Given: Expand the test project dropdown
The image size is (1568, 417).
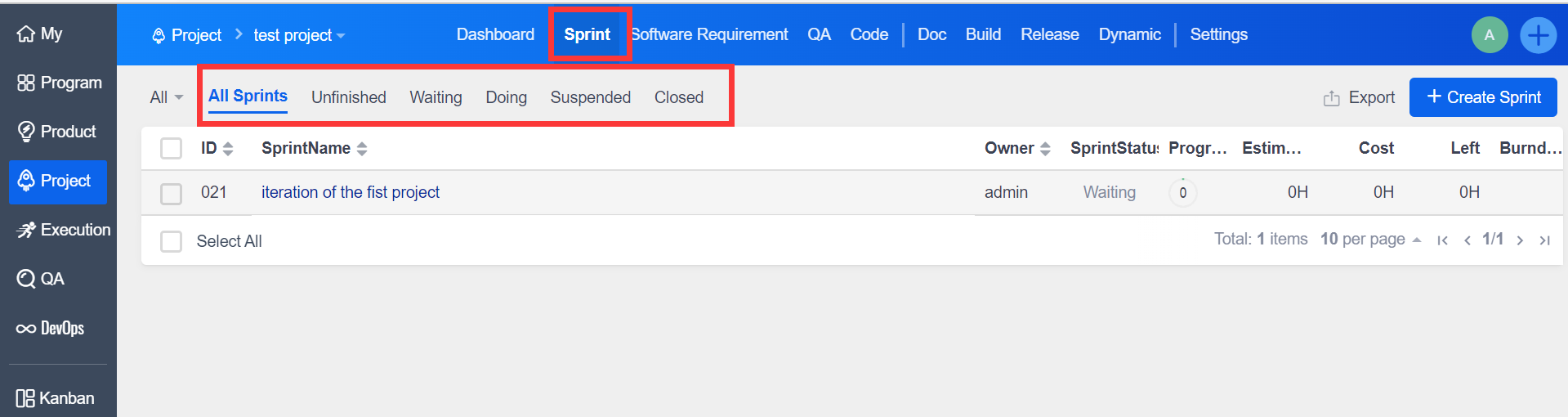Looking at the screenshot, I should click(x=299, y=35).
